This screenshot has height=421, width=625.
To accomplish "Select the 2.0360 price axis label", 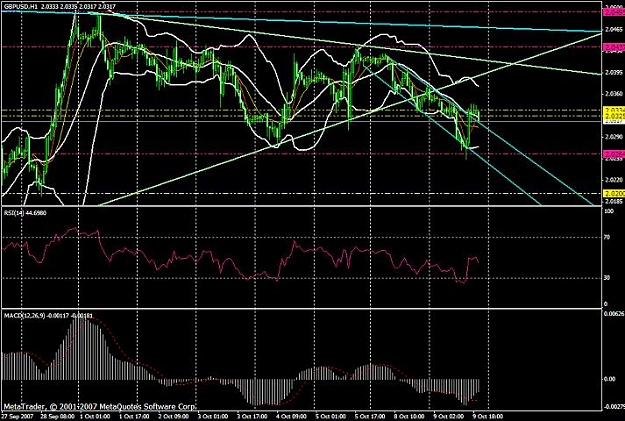I will pyautogui.click(x=614, y=94).
